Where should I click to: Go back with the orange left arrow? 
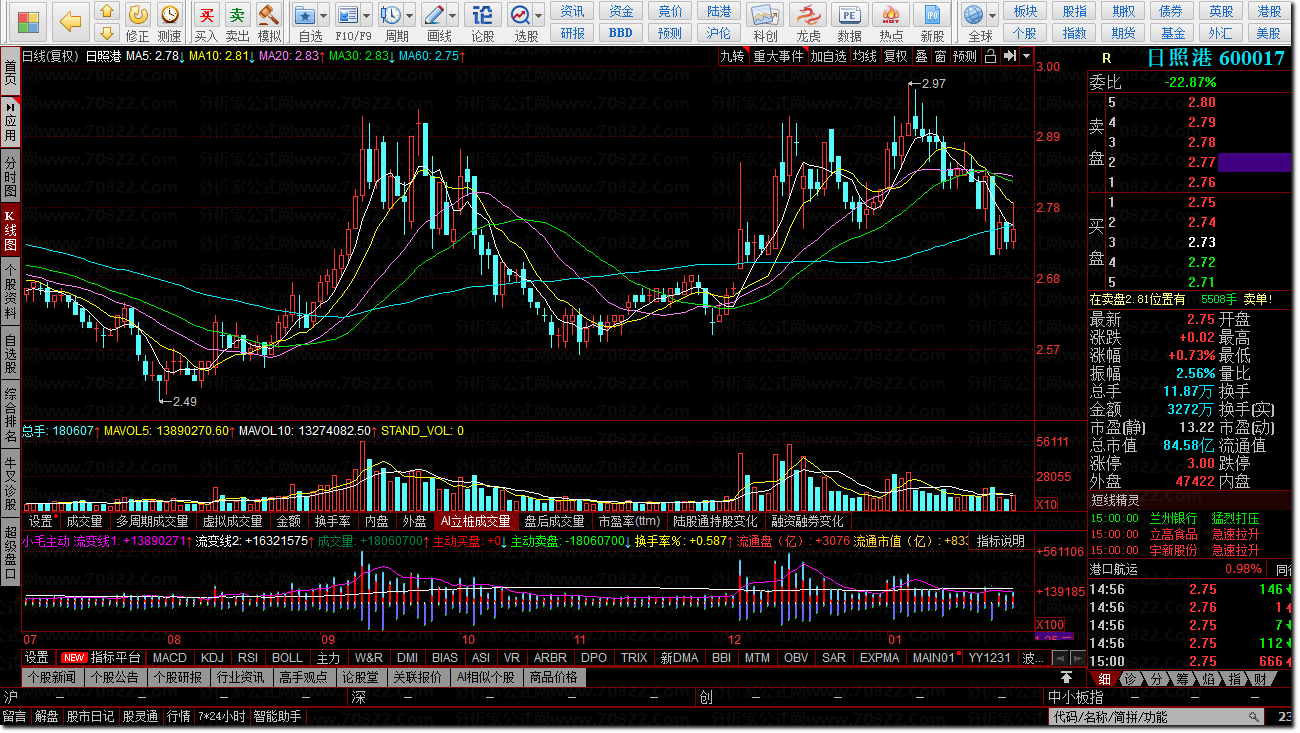pos(70,21)
